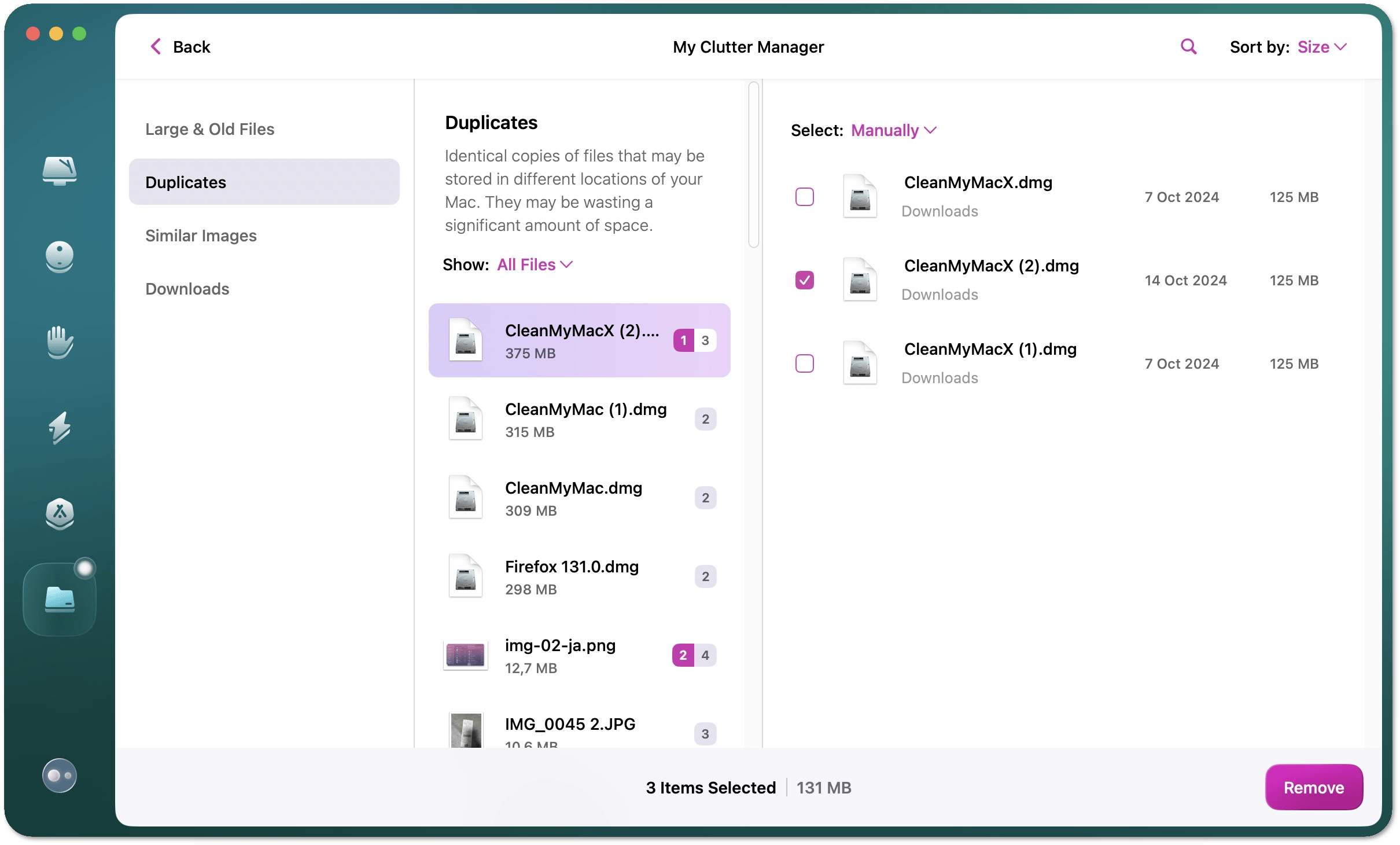Click the 3 Items Selected status text
Viewport: 1400px width, 845px height.
click(711, 787)
